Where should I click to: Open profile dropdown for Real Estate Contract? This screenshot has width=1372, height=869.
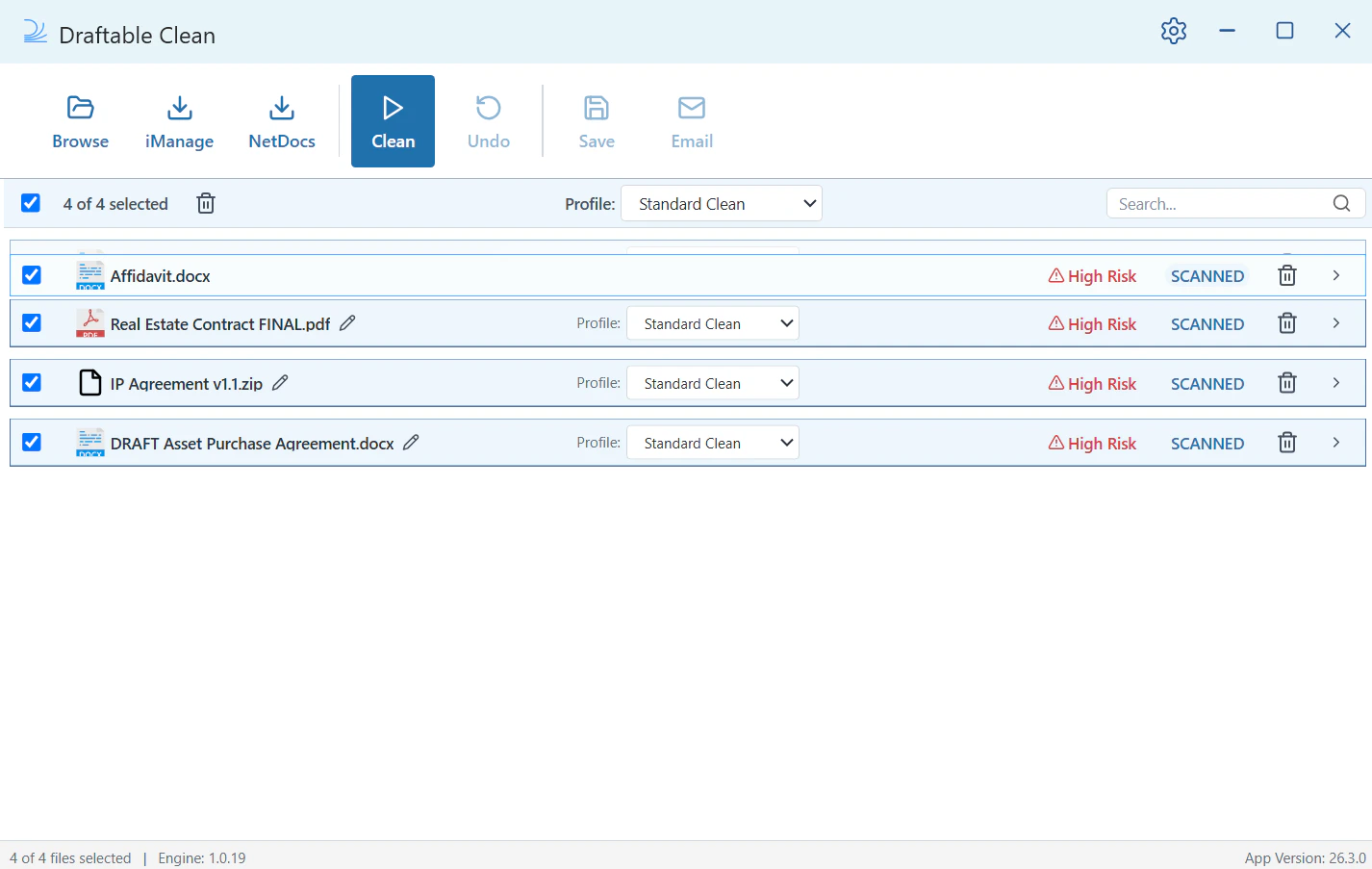712,324
